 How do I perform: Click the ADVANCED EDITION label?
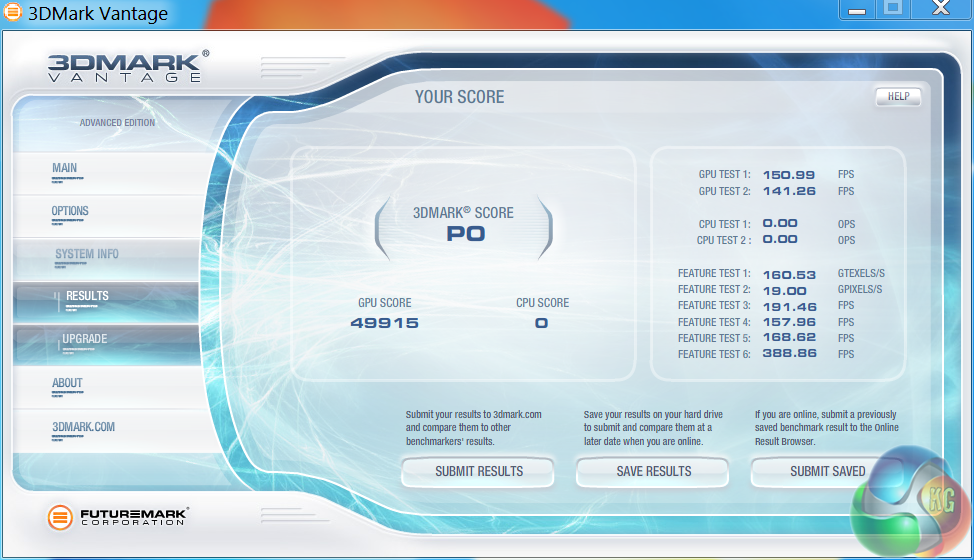coord(117,123)
